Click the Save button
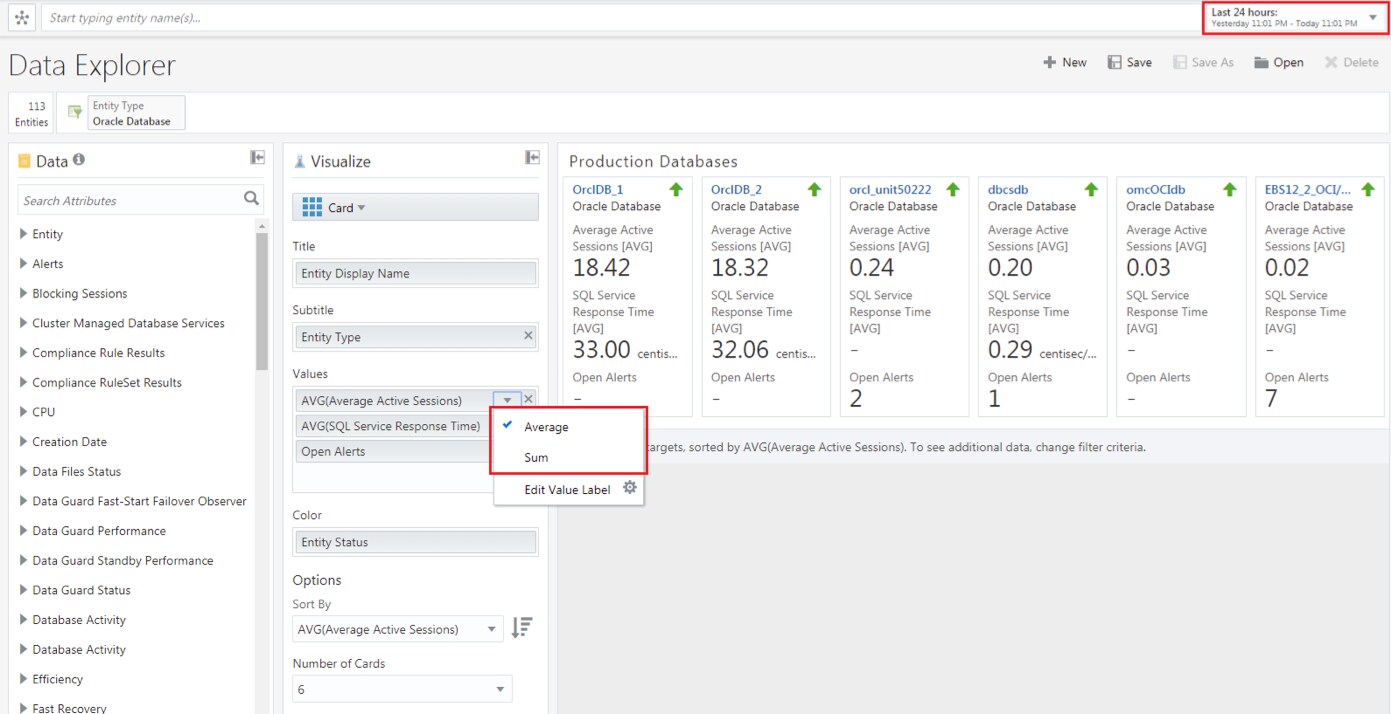Viewport: 1391px width, 714px height. tap(1129, 62)
